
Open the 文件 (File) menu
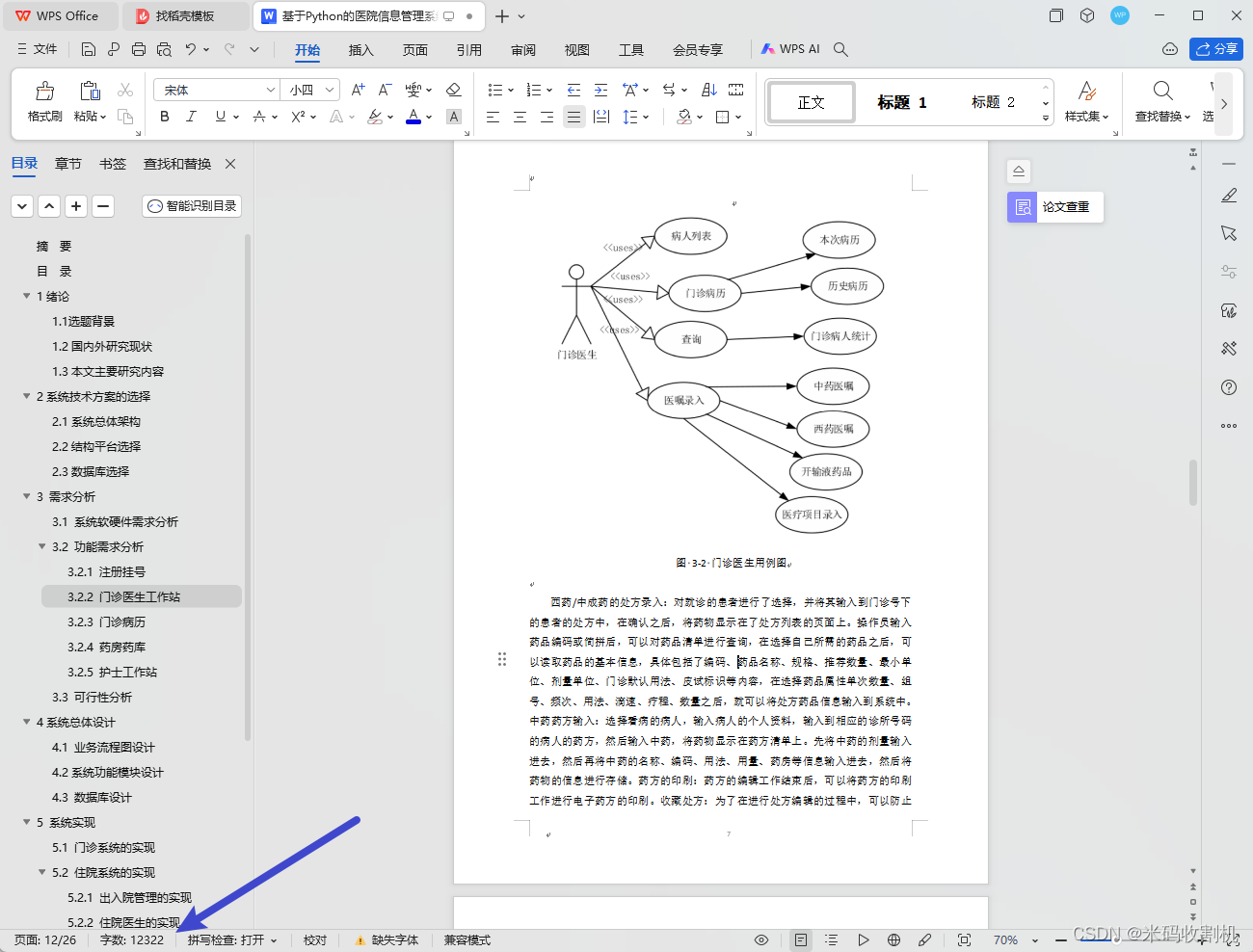37,49
